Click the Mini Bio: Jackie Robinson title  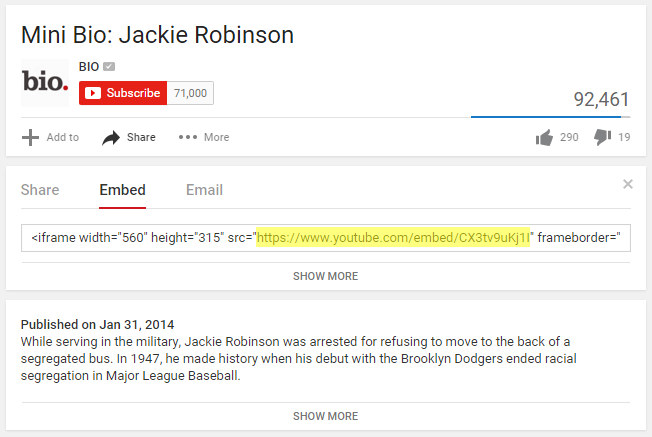tap(157, 35)
